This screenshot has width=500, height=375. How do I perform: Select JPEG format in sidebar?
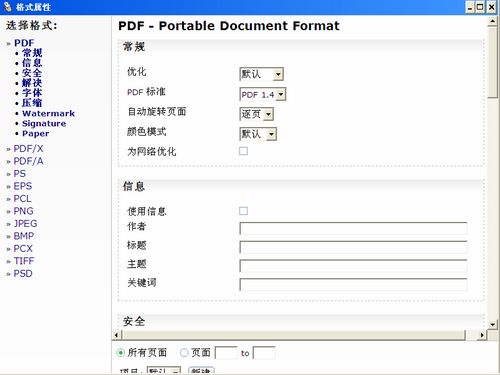click(25, 224)
